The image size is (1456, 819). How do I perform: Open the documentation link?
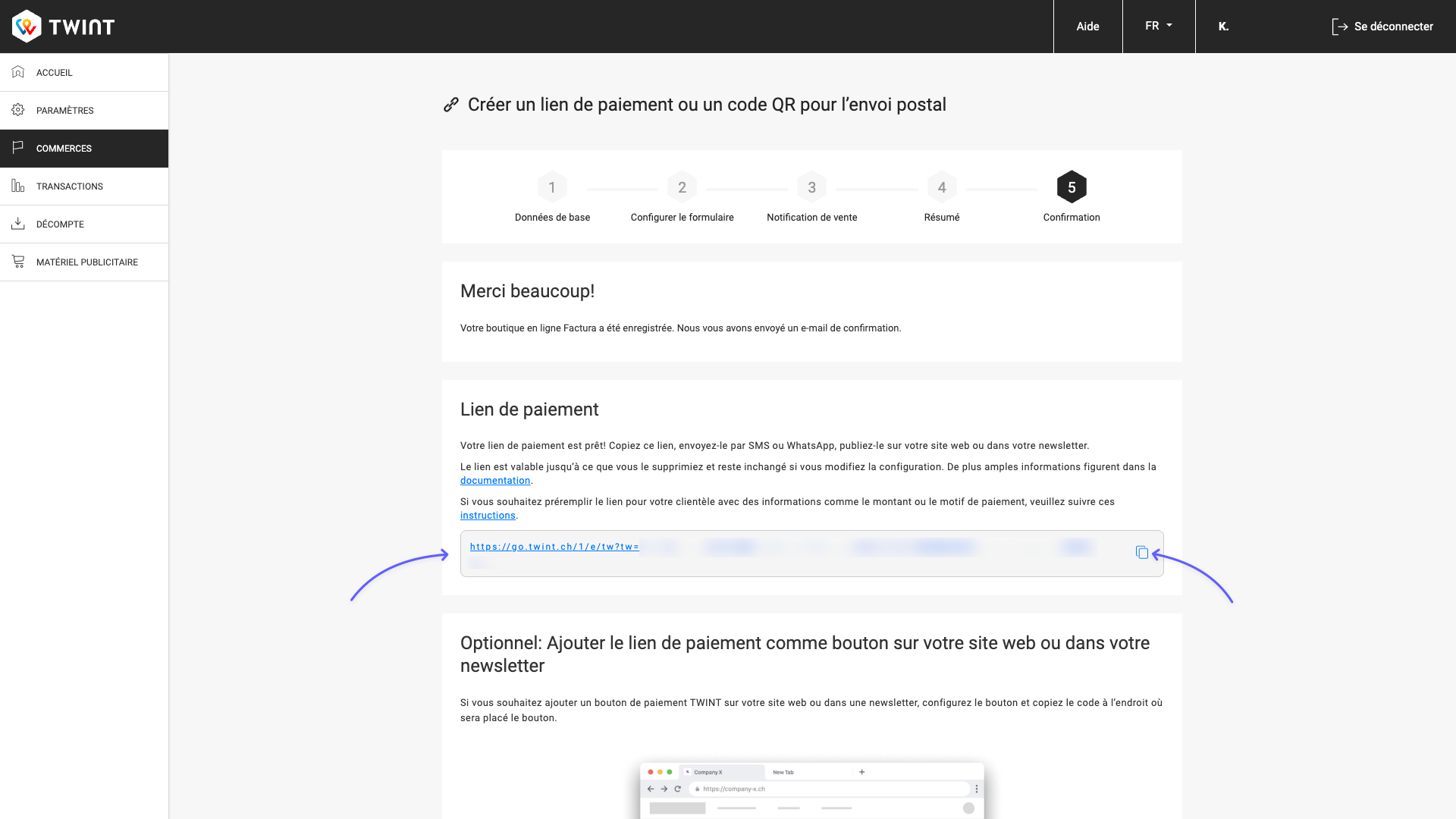[494, 481]
